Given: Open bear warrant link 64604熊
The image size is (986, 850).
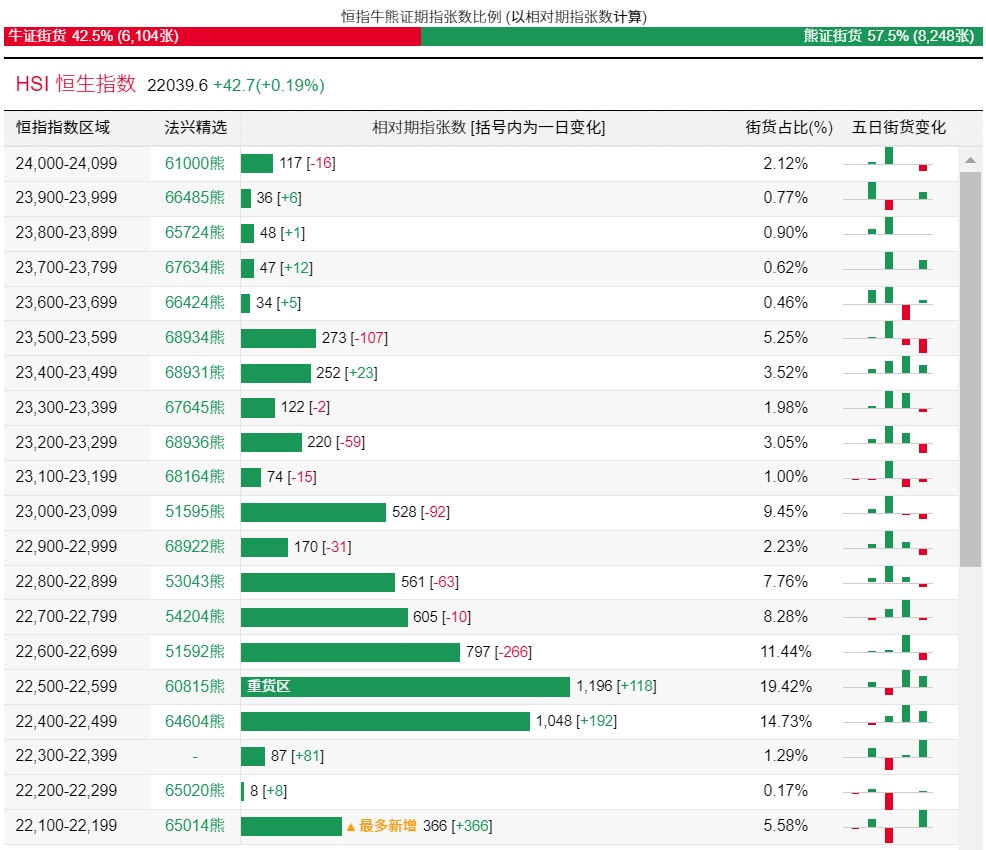Looking at the screenshot, I should tap(195, 722).
